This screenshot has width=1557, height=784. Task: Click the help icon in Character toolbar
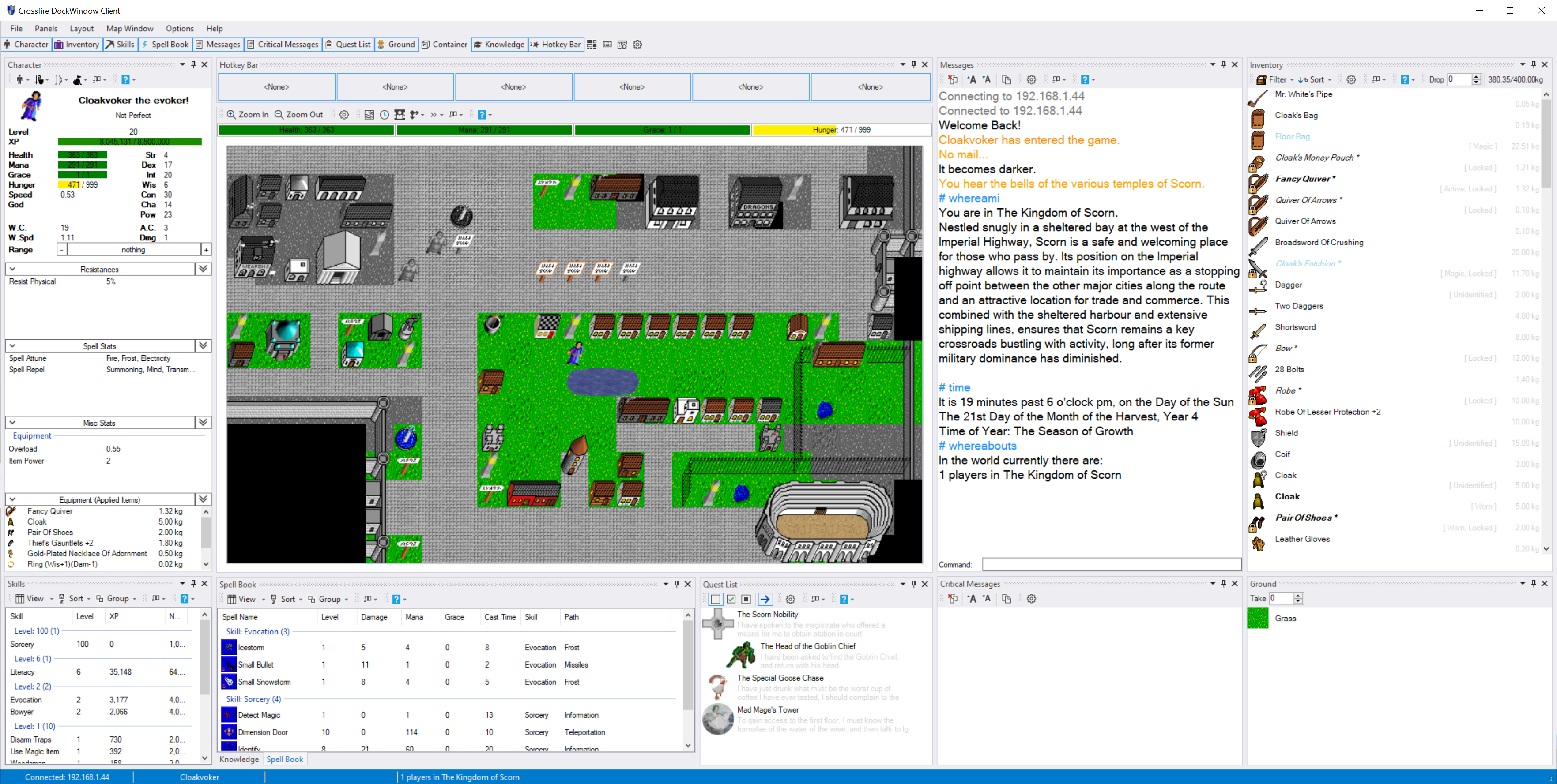(x=126, y=79)
